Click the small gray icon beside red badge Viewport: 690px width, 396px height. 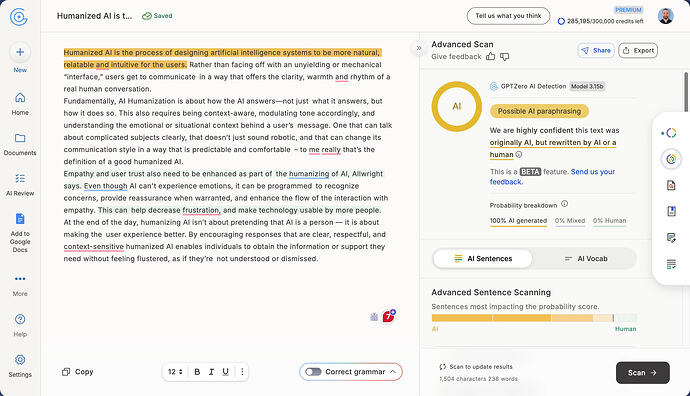pyautogui.click(x=374, y=317)
